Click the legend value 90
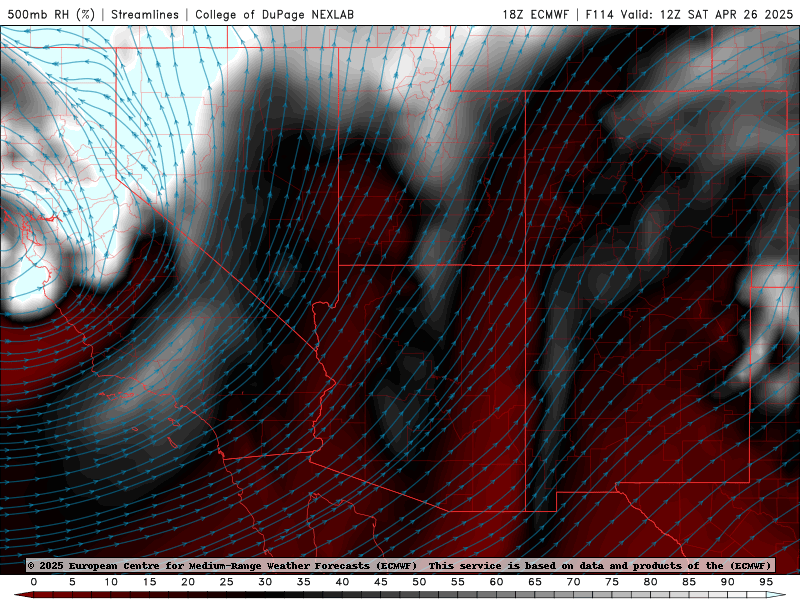The width and height of the screenshot is (800, 600). coord(727,582)
